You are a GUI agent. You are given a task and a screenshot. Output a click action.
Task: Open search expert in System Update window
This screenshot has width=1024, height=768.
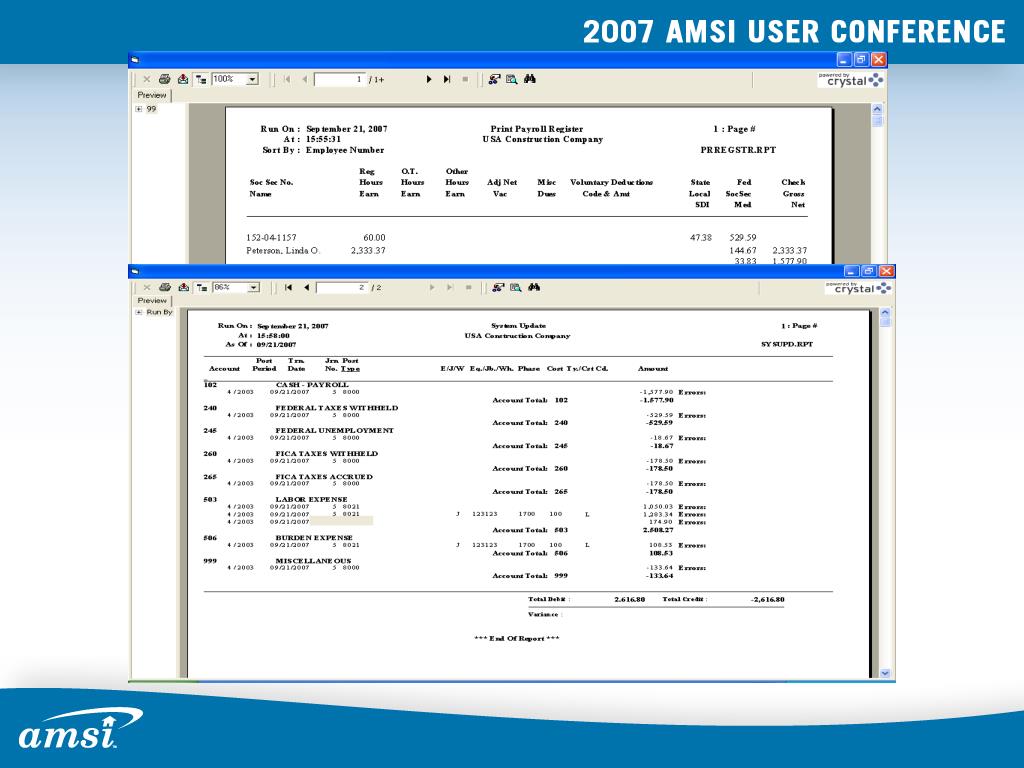pos(516,287)
